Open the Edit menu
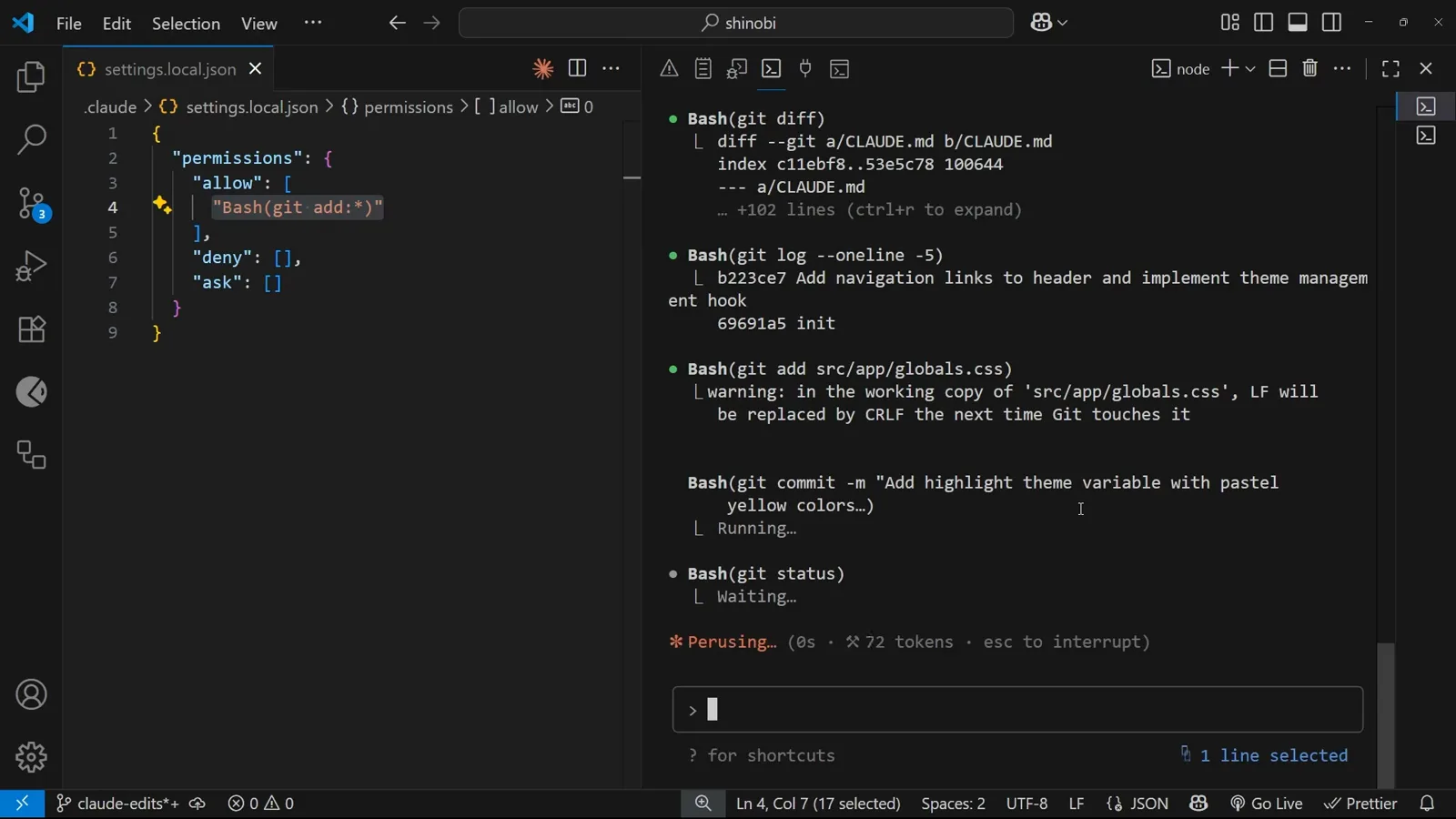This screenshot has width=1456, height=819. [116, 24]
